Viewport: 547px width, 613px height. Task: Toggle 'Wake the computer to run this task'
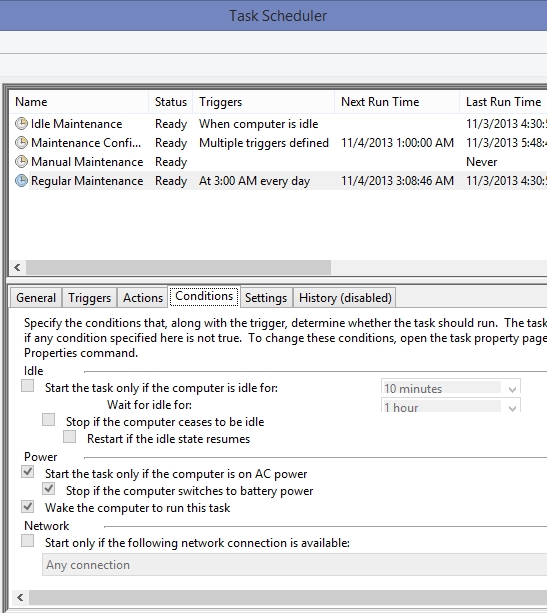pos(27,506)
